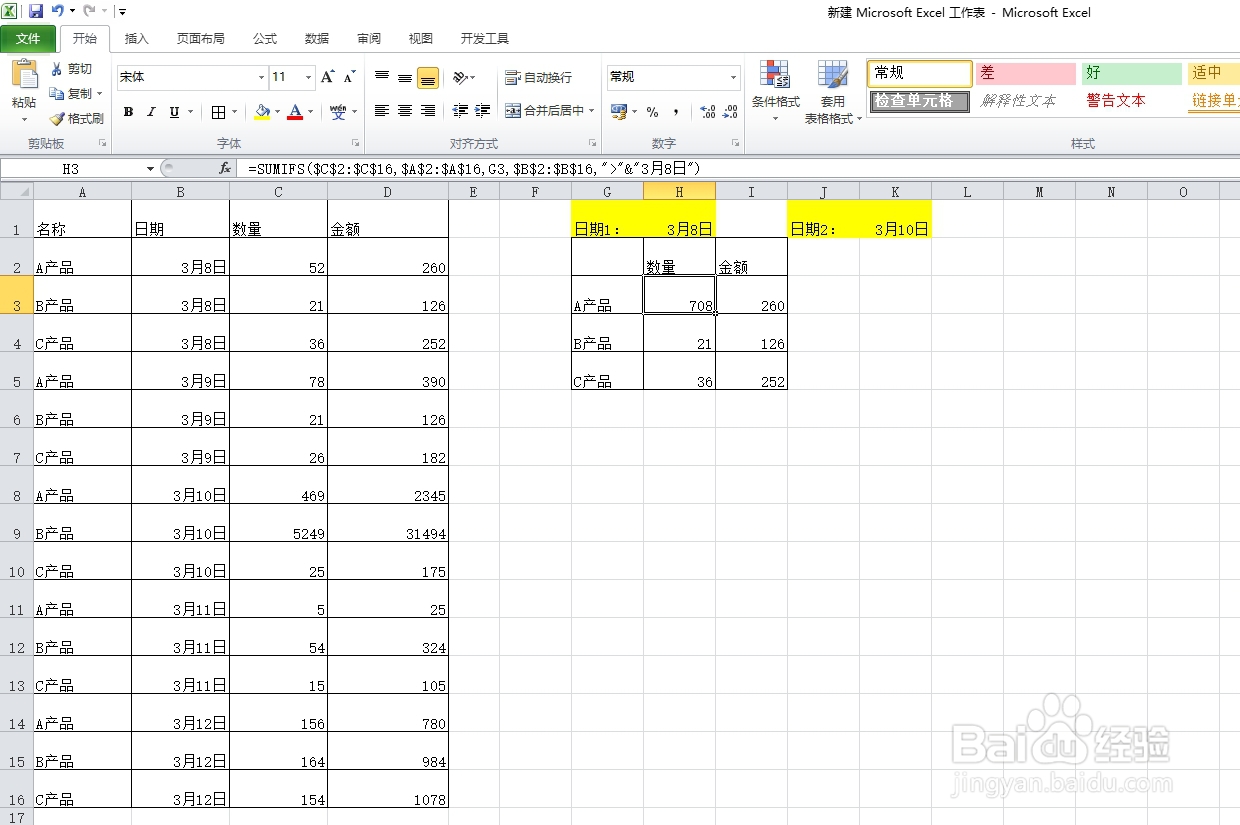Click the phonetic guide wén icon
The height and width of the screenshot is (825, 1240).
coord(338,112)
